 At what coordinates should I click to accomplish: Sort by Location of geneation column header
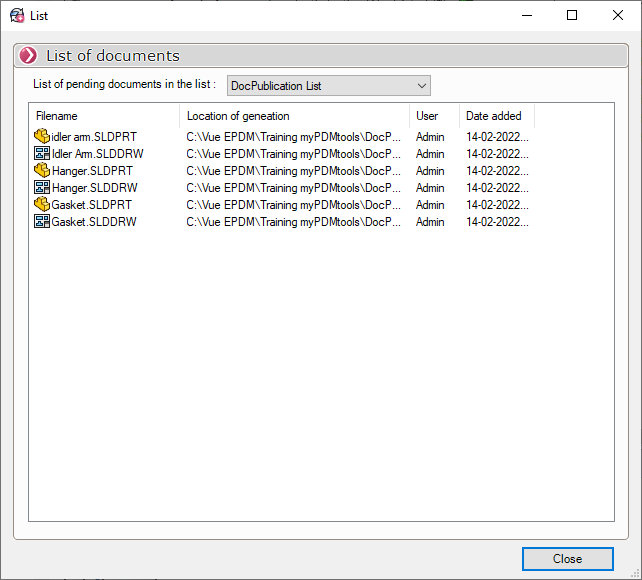294,116
